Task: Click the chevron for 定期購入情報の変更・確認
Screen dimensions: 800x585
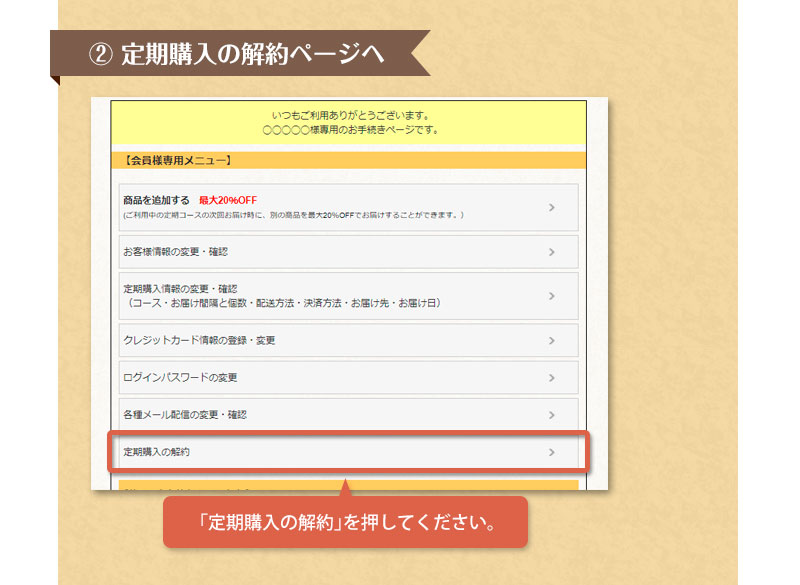Action: (551, 296)
